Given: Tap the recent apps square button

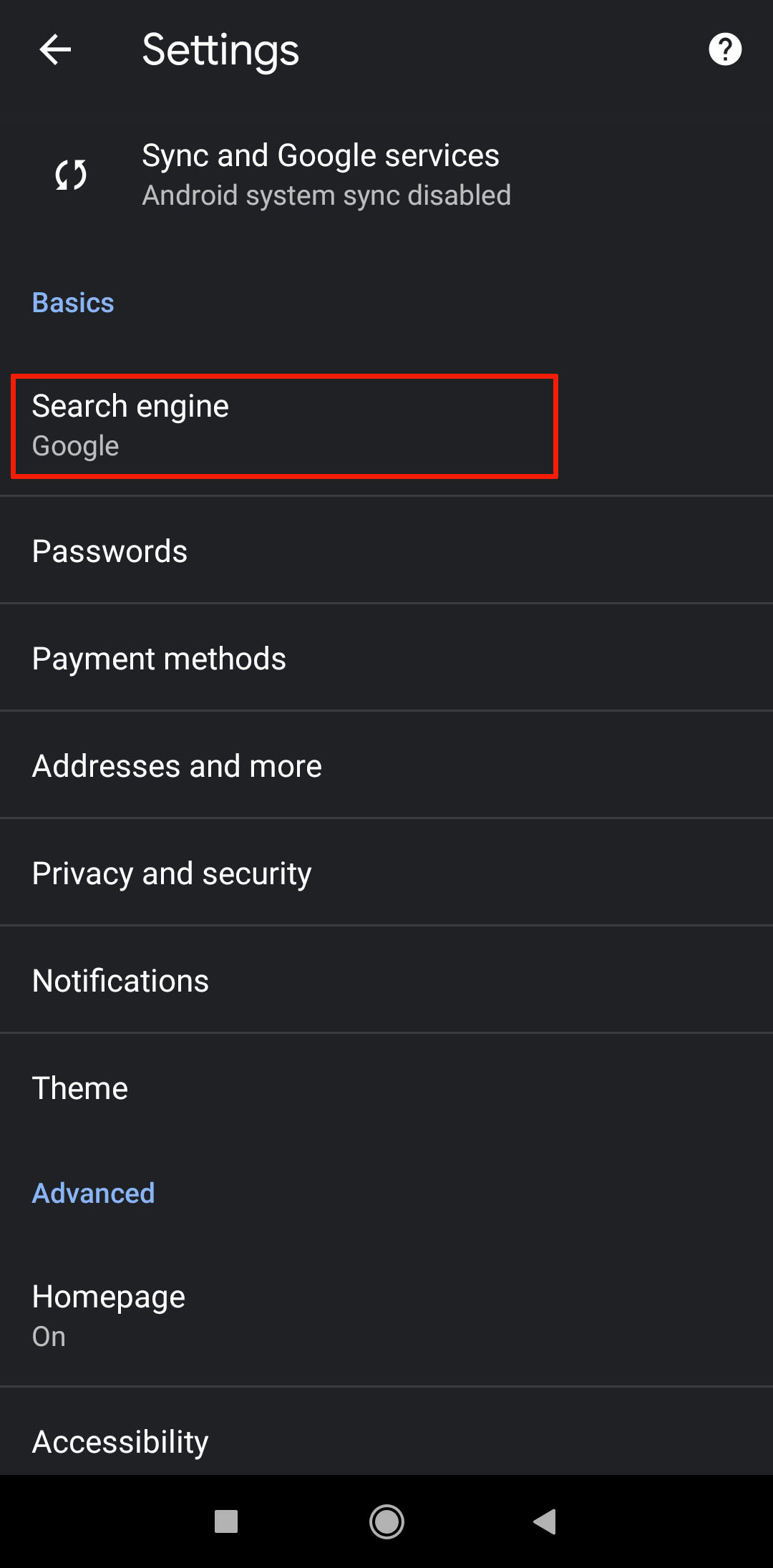Looking at the screenshot, I should [x=226, y=1521].
